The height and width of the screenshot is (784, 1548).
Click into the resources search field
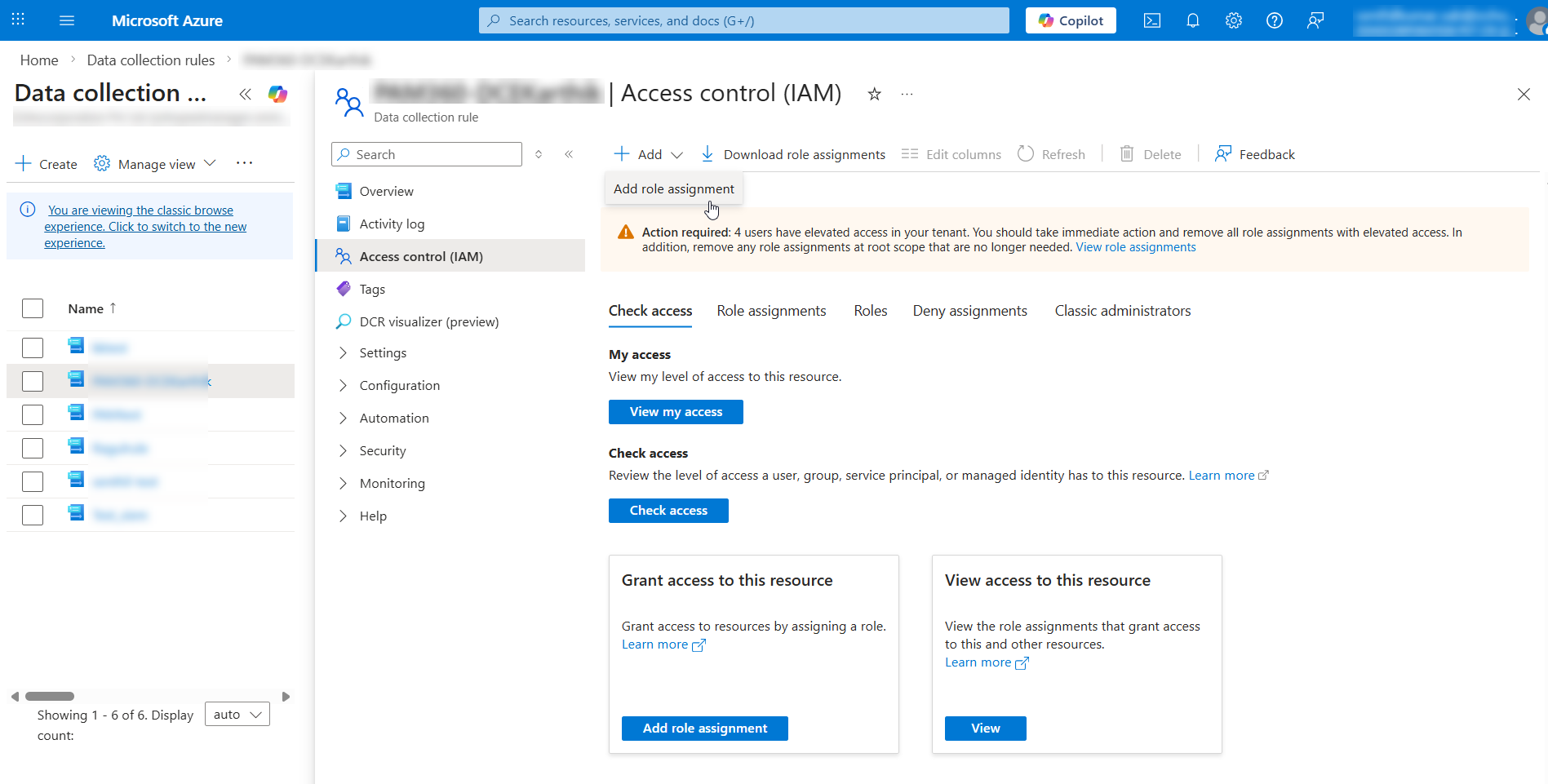tap(743, 20)
